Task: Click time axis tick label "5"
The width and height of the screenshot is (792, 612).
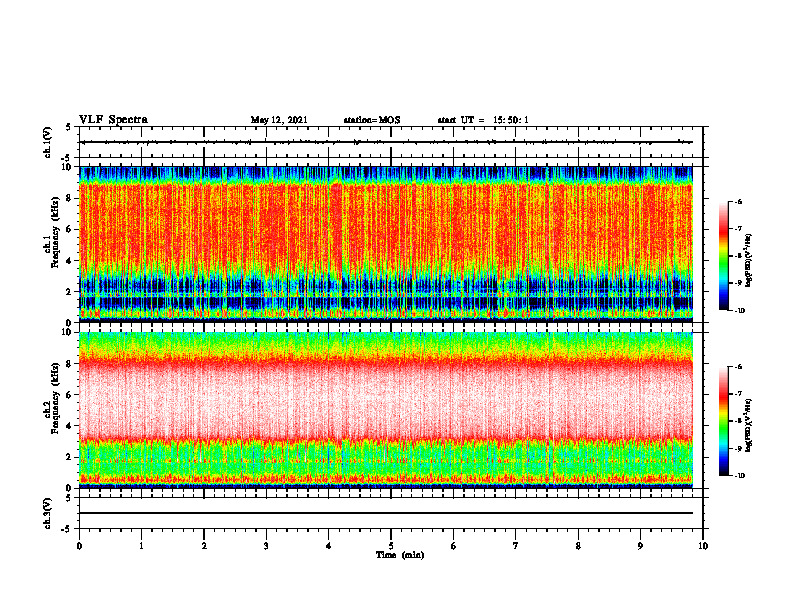Action: 391,546
